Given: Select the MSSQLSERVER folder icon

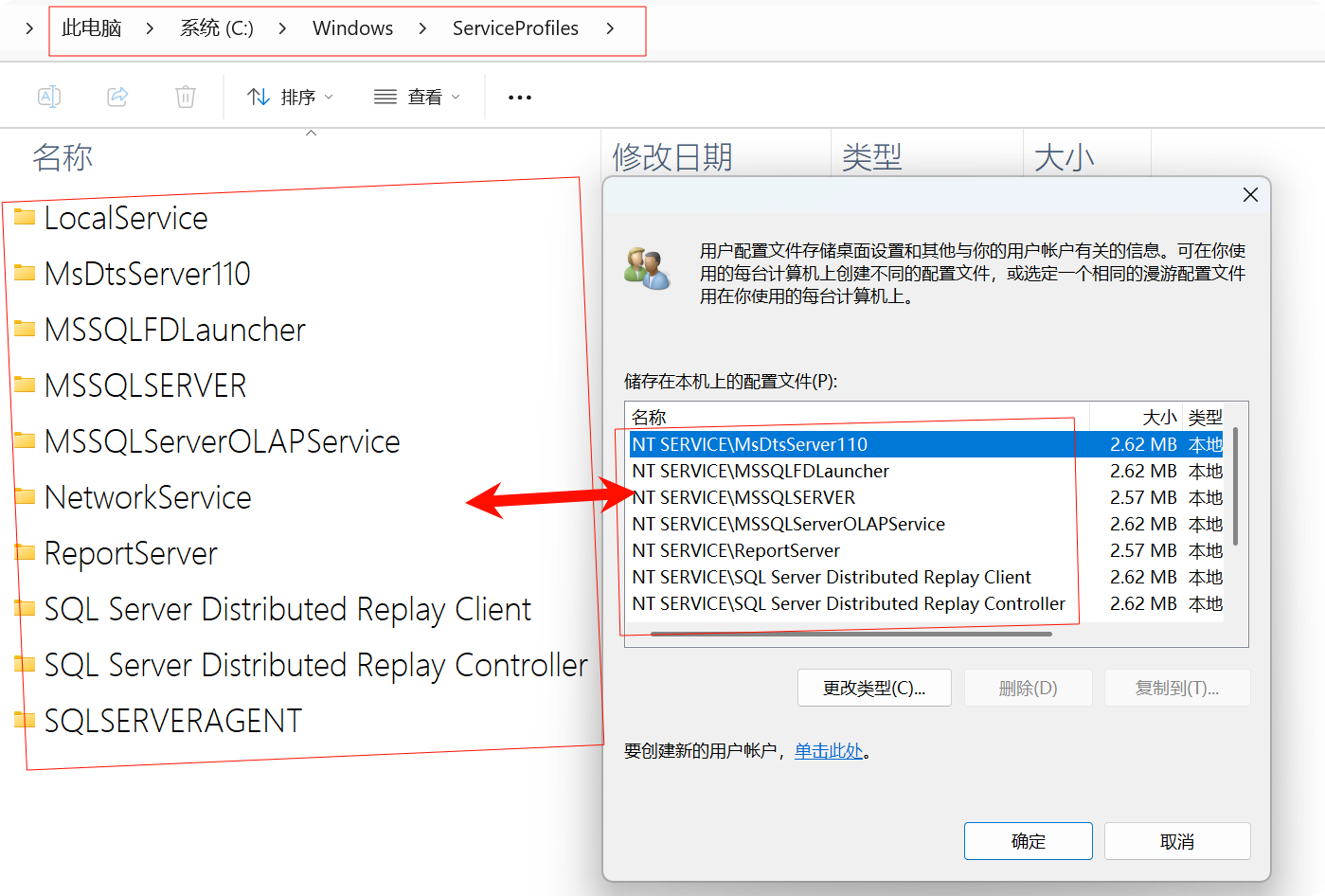Looking at the screenshot, I should [25, 385].
